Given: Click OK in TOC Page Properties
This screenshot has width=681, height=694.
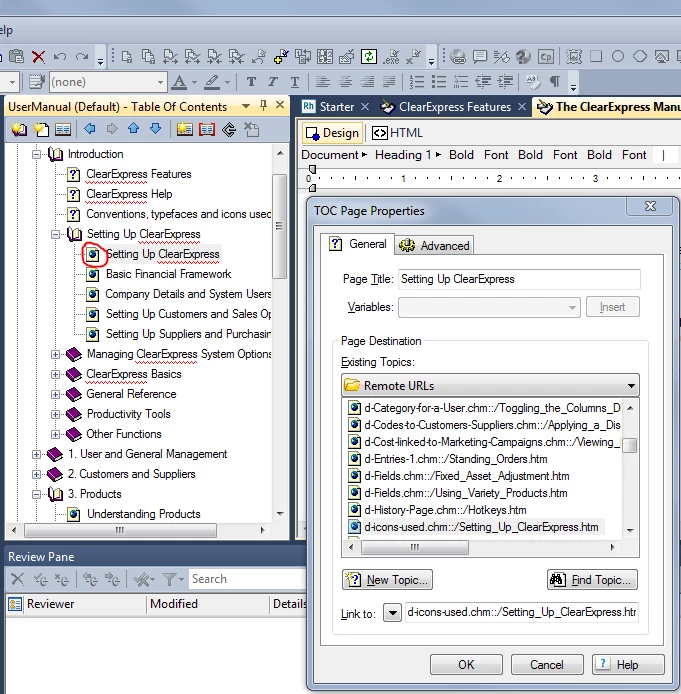Looking at the screenshot, I should coord(466,664).
